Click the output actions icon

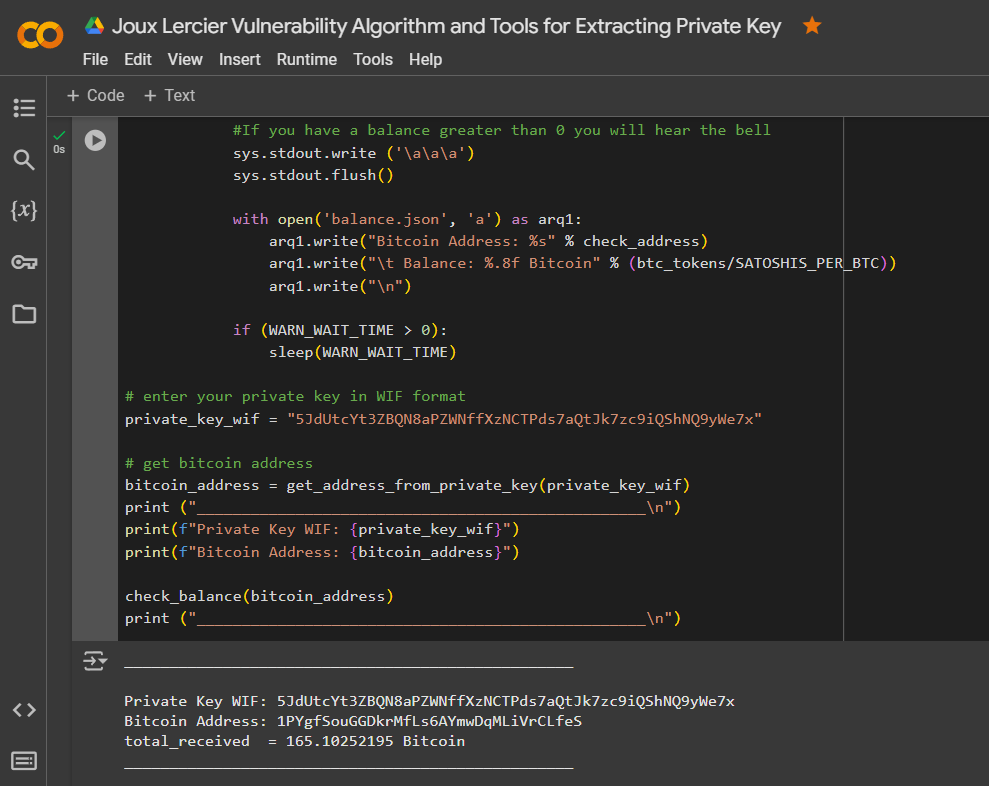tap(95, 661)
